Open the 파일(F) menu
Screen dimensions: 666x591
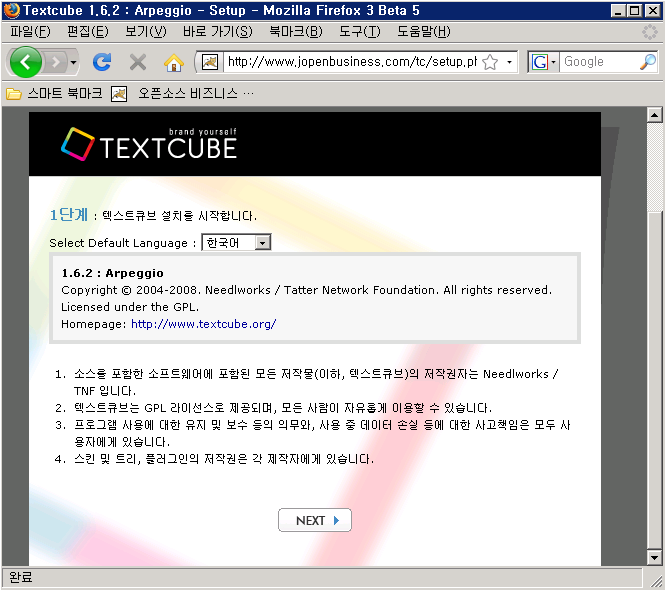tap(30, 31)
